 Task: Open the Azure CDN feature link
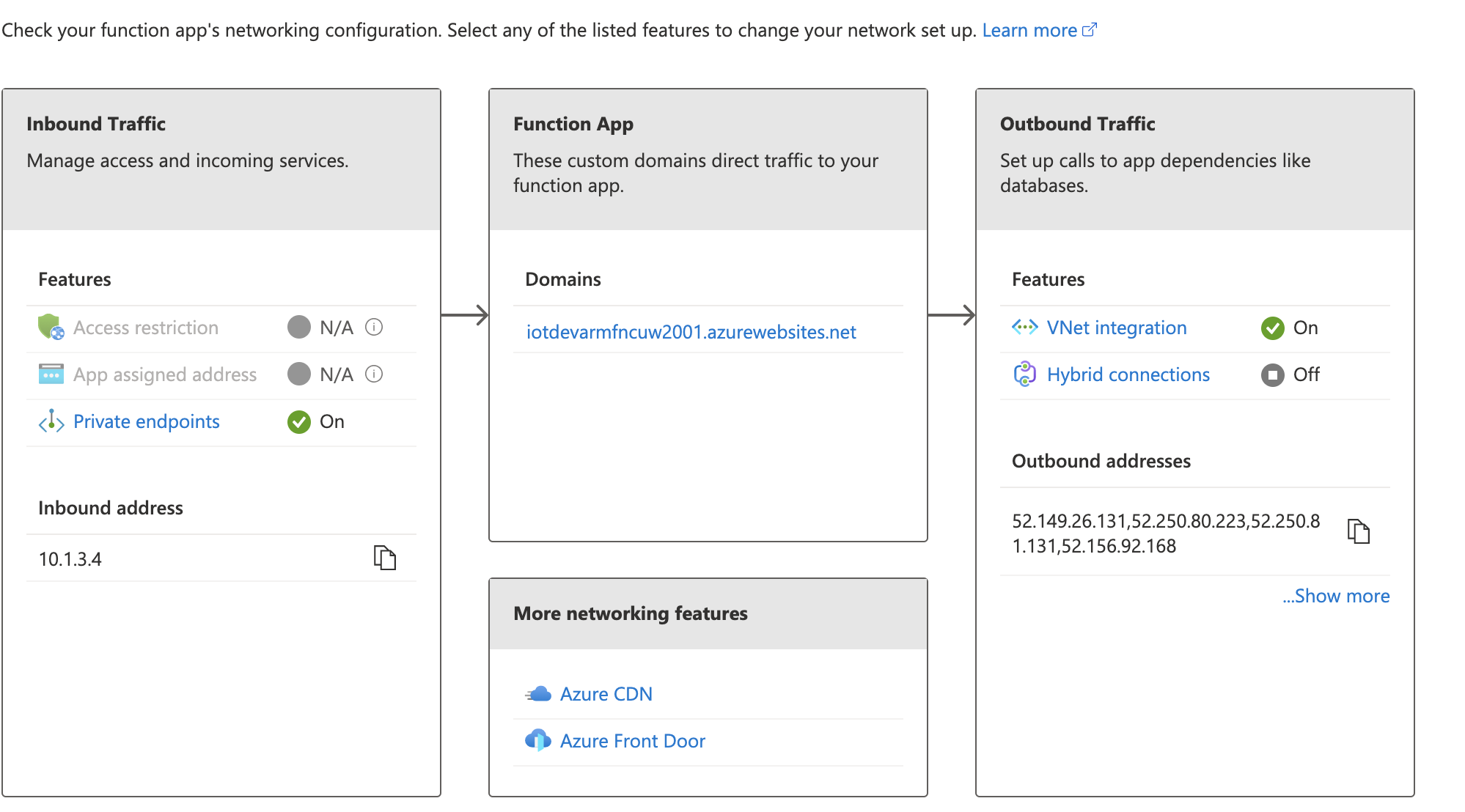[x=606, y=694]
